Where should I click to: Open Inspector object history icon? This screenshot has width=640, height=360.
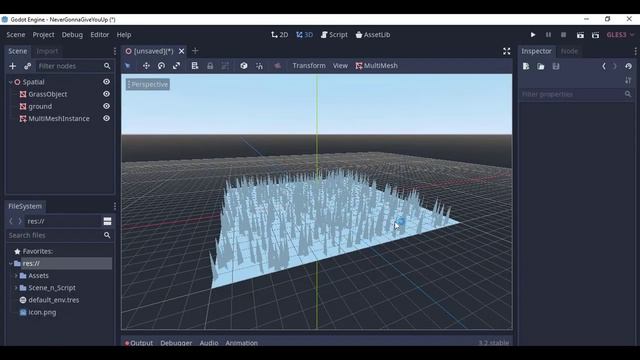click(x=628, y=66)
